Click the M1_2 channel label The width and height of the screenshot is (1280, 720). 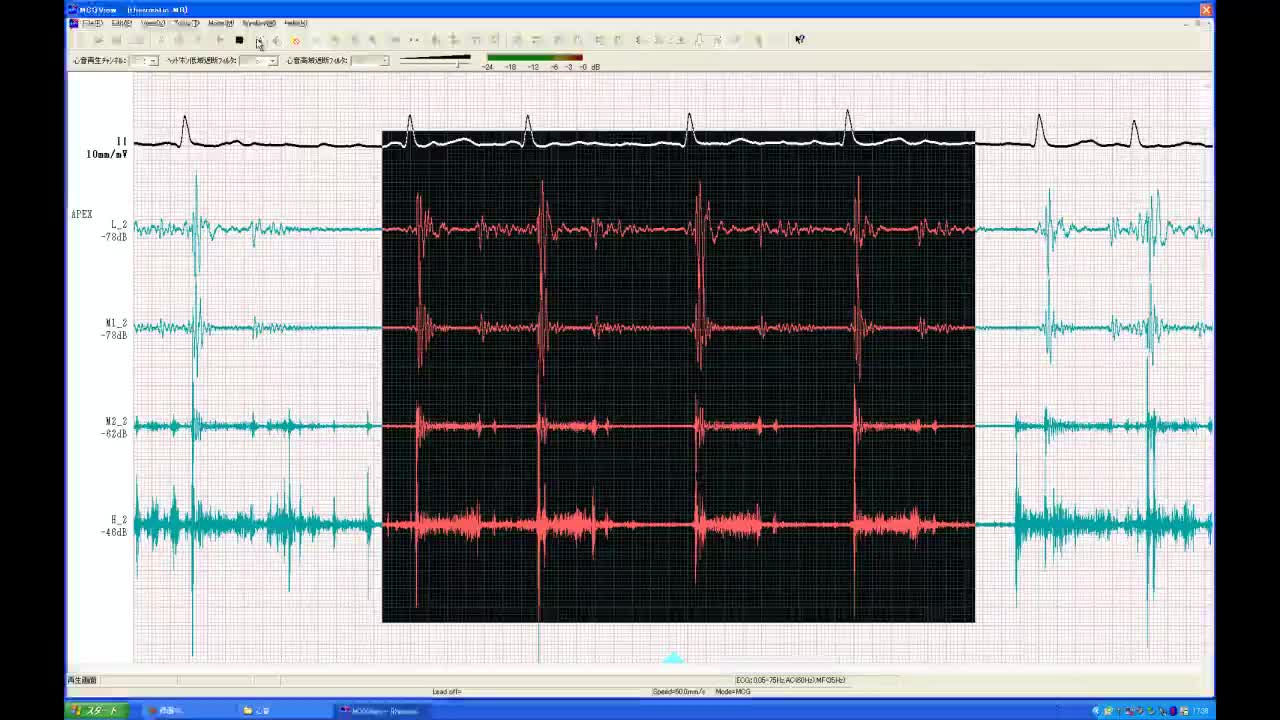click(x=116, y=323)
